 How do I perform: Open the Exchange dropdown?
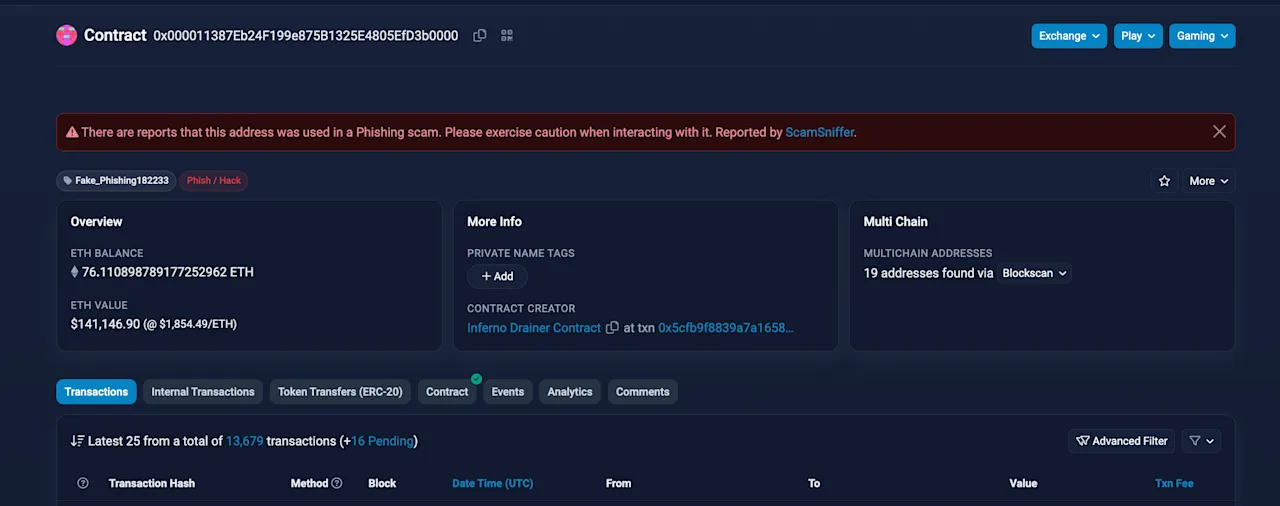tap(1069, 36)
